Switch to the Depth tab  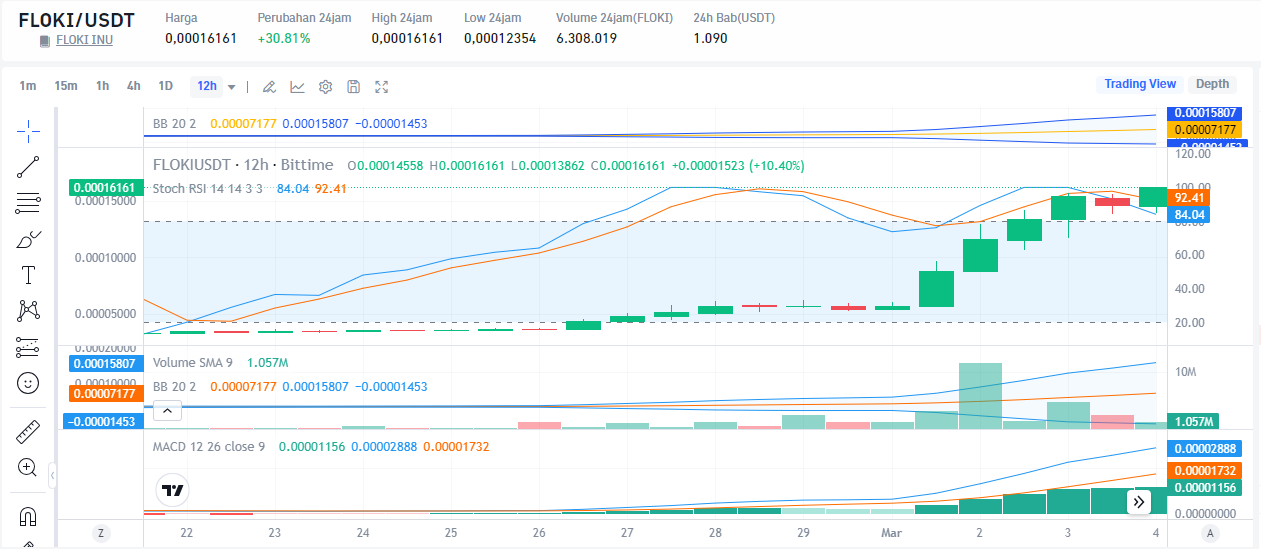tap(1213, 84)
